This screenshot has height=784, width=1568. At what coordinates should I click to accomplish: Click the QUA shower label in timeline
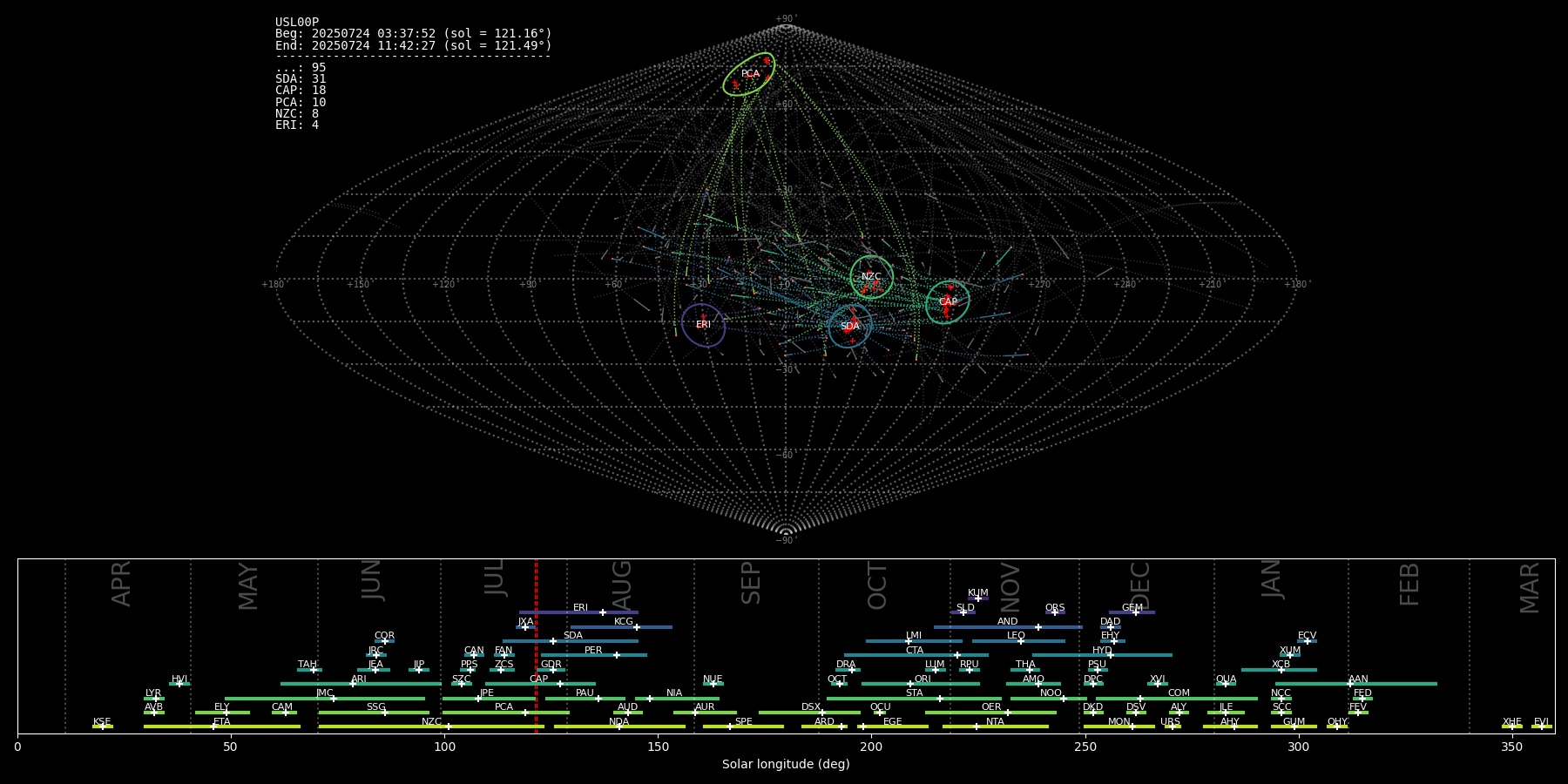(1226, 679)
